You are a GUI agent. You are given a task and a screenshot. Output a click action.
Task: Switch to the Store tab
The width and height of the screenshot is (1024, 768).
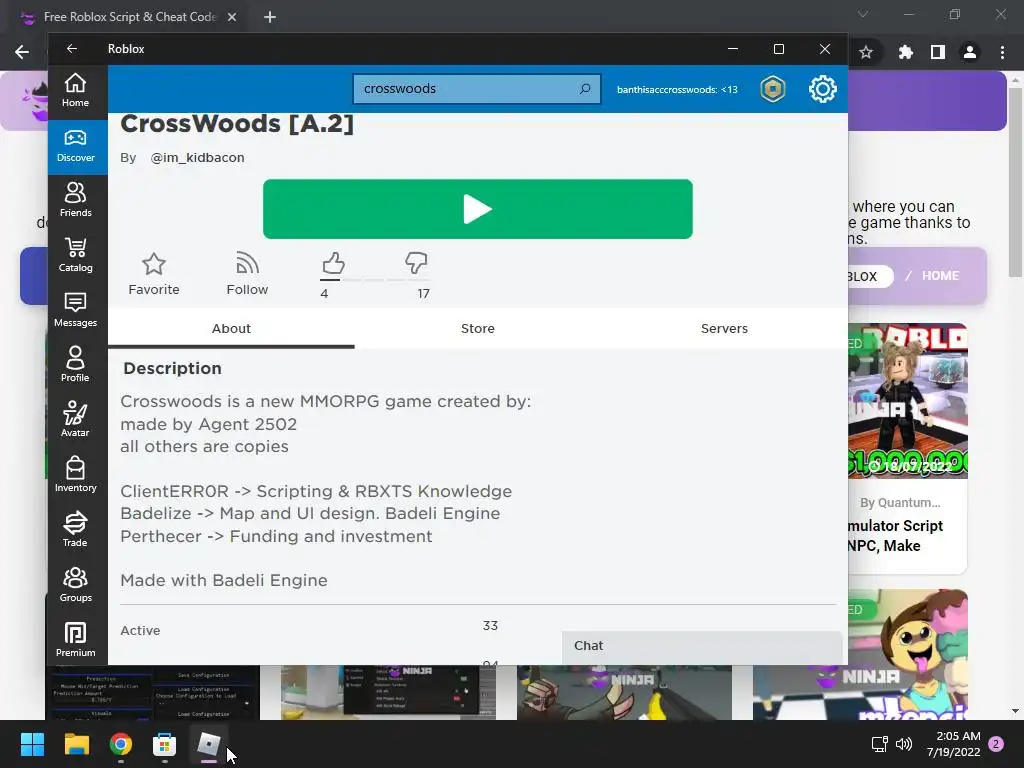click(x=477, y=328)
